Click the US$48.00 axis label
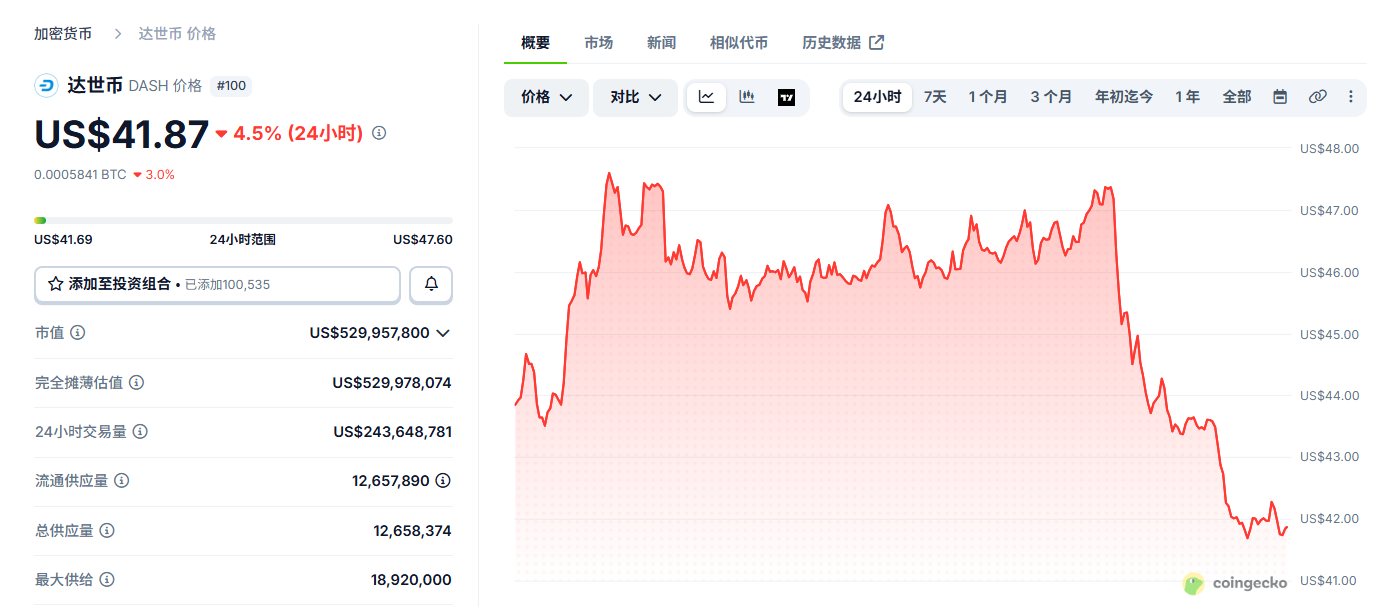1395x607 pixels. [1329, 149]
